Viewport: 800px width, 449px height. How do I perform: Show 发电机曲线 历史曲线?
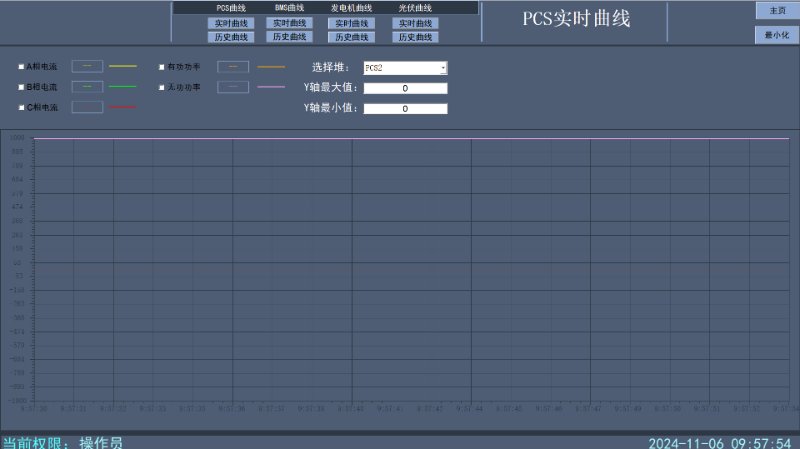(x=351, y=37)
